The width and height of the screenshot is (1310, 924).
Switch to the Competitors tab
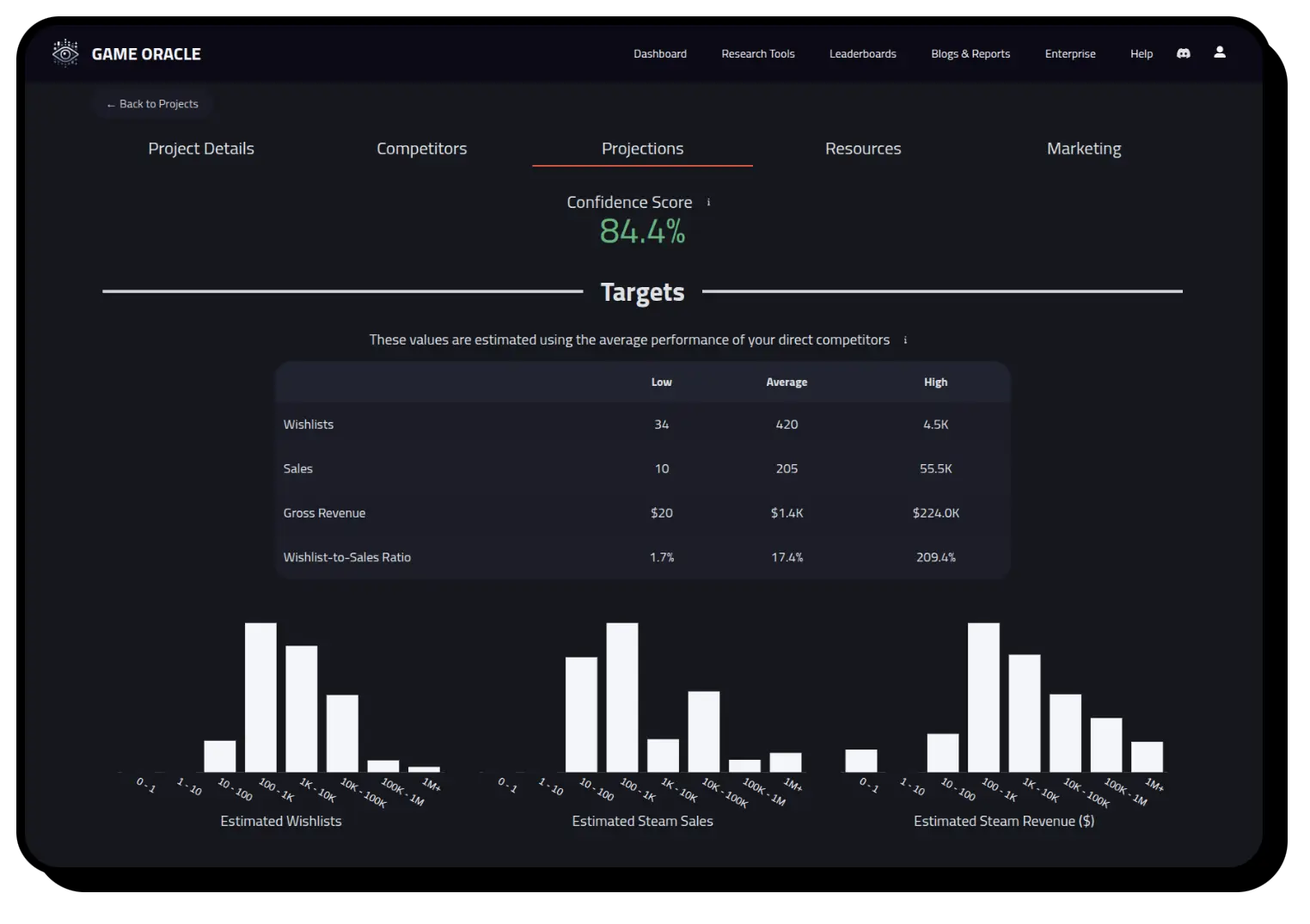[421, 149]
